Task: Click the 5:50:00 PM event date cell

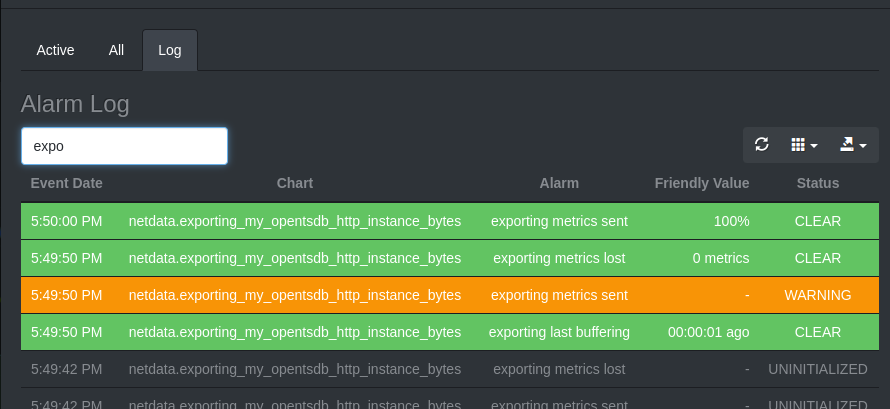Action: tap(67, 221)
